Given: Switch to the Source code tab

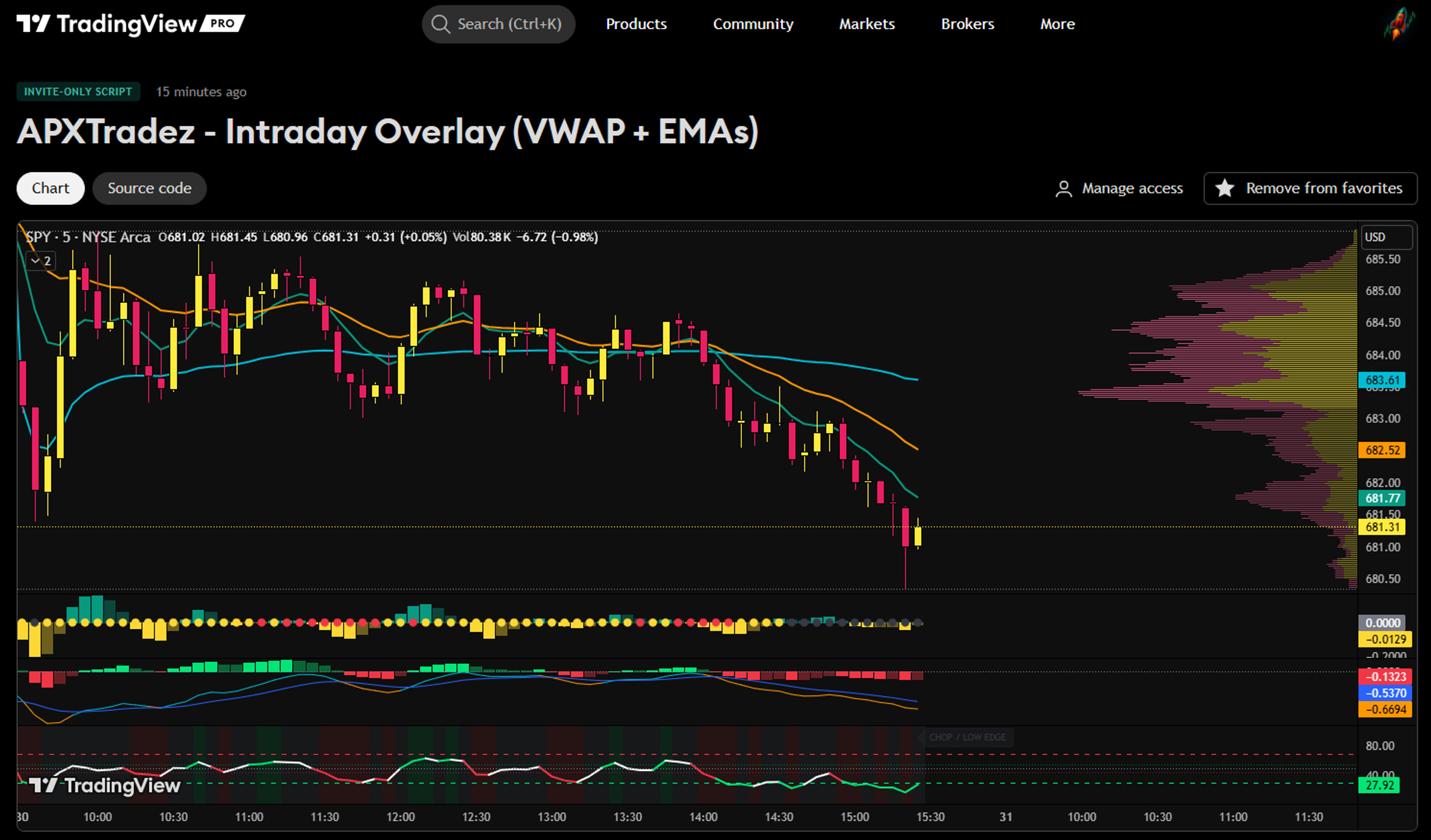Looking at the screenshot, I should coord(149,188).
